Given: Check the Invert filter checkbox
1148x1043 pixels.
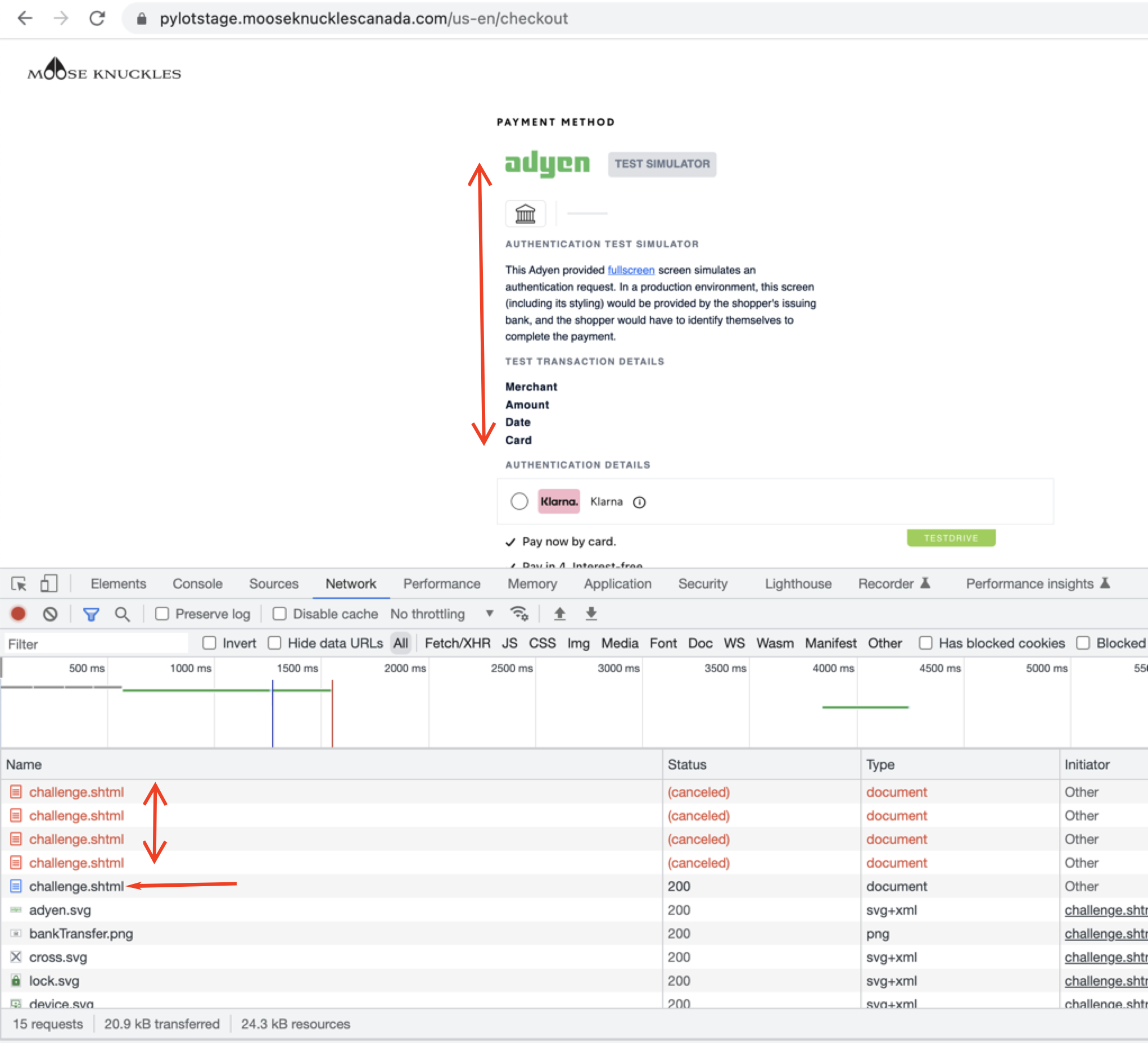Looking at the screenshot, I should click(210, 643).
